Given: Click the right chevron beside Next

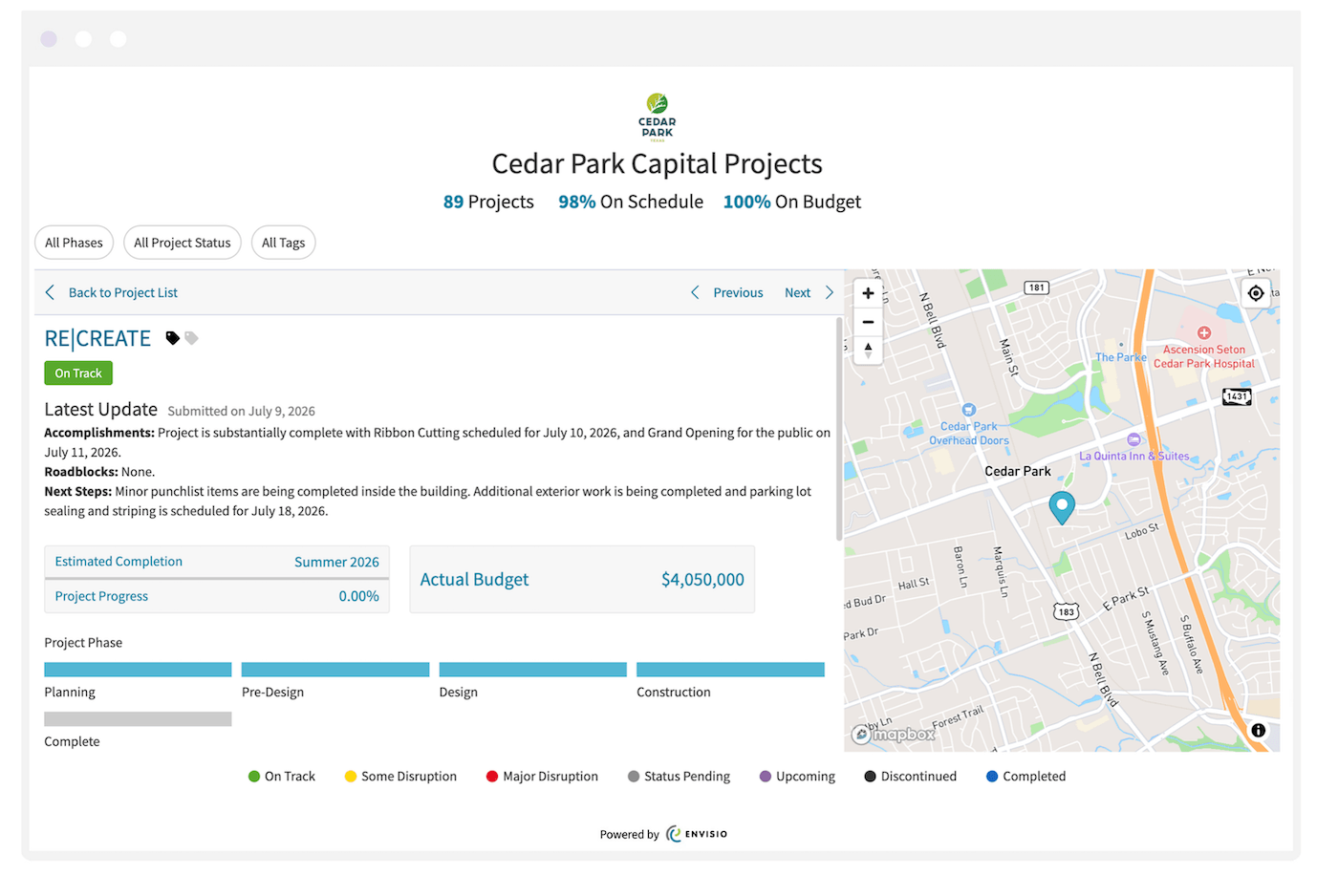Looking at the screenshot, I should click(x=830, y=292).
